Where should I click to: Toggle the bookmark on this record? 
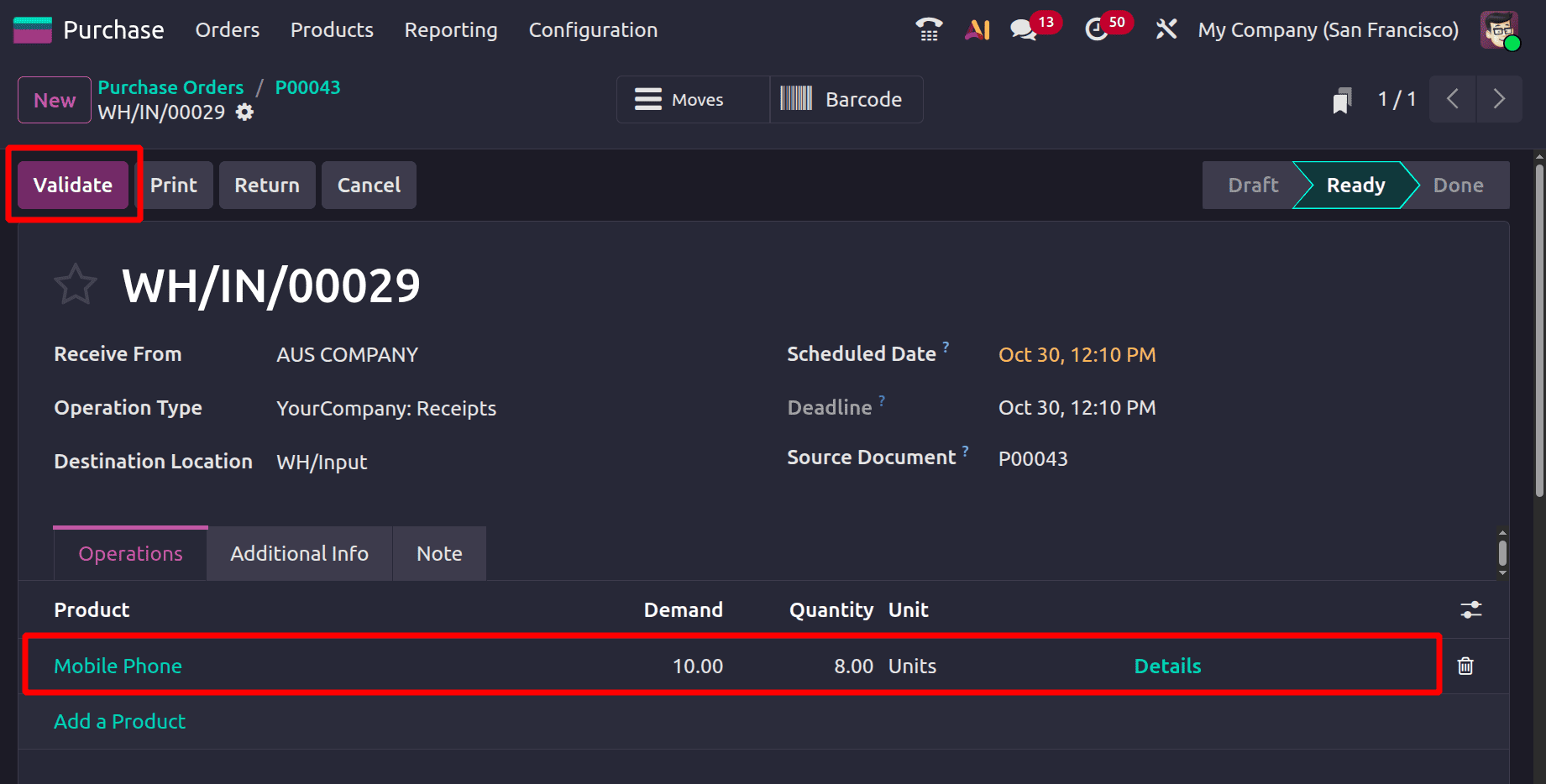(1342, 99)
